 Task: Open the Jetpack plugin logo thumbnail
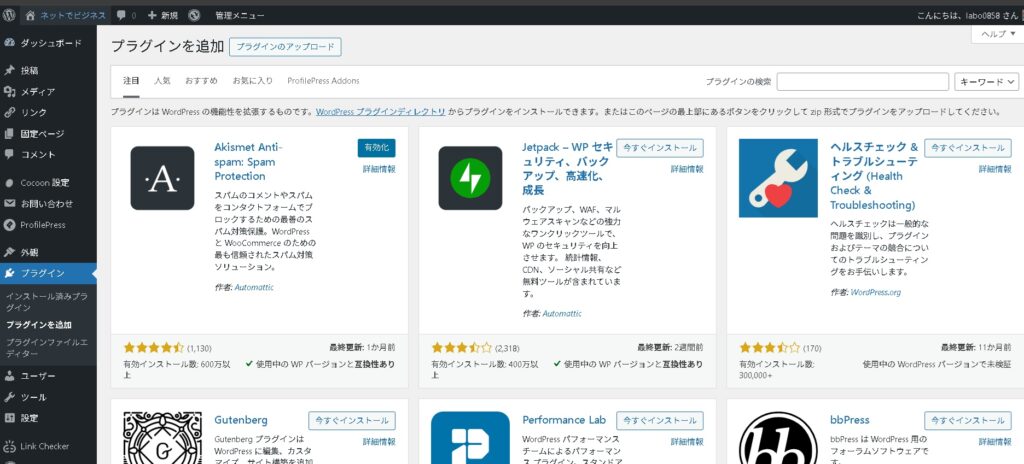click(470, 178)
